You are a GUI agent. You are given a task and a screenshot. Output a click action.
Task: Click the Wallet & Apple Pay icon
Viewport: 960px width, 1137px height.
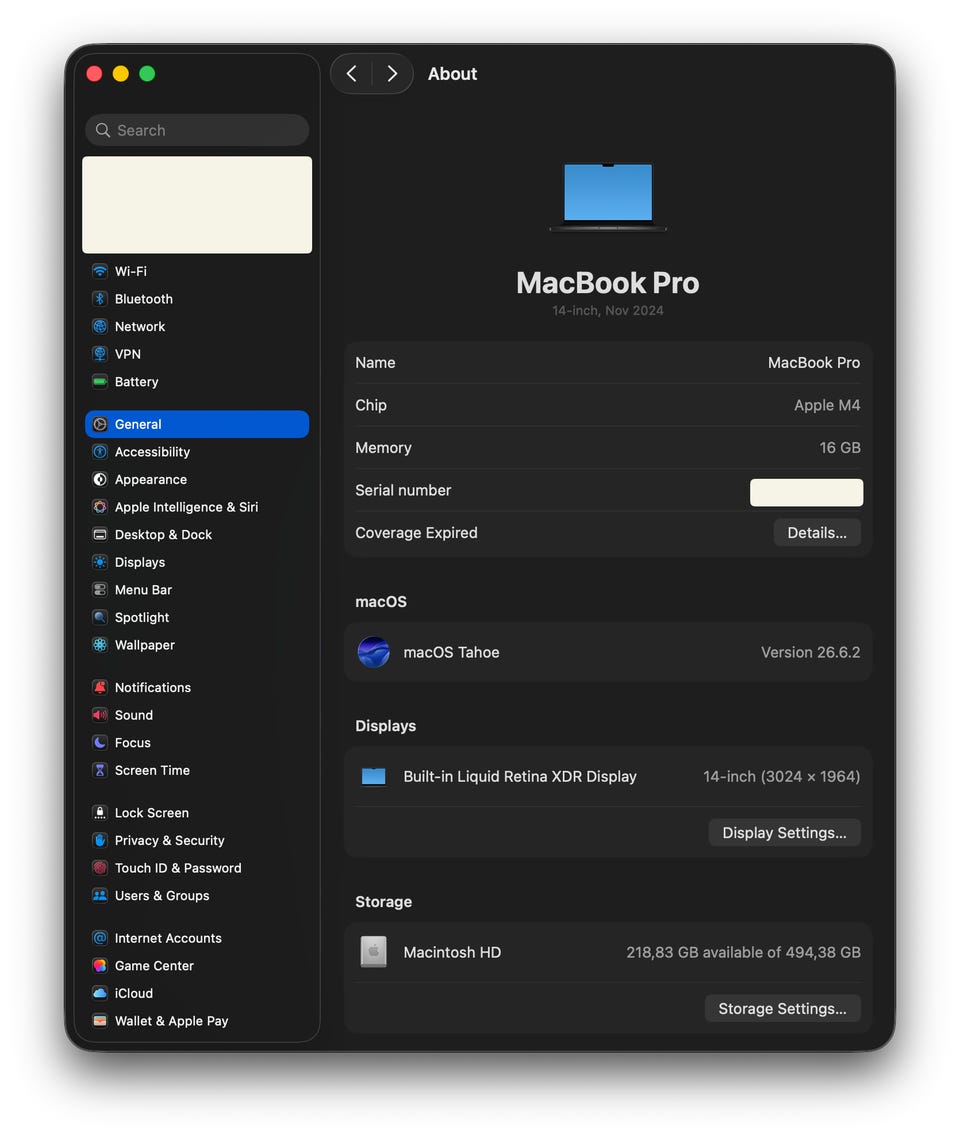coord(100,1021)
